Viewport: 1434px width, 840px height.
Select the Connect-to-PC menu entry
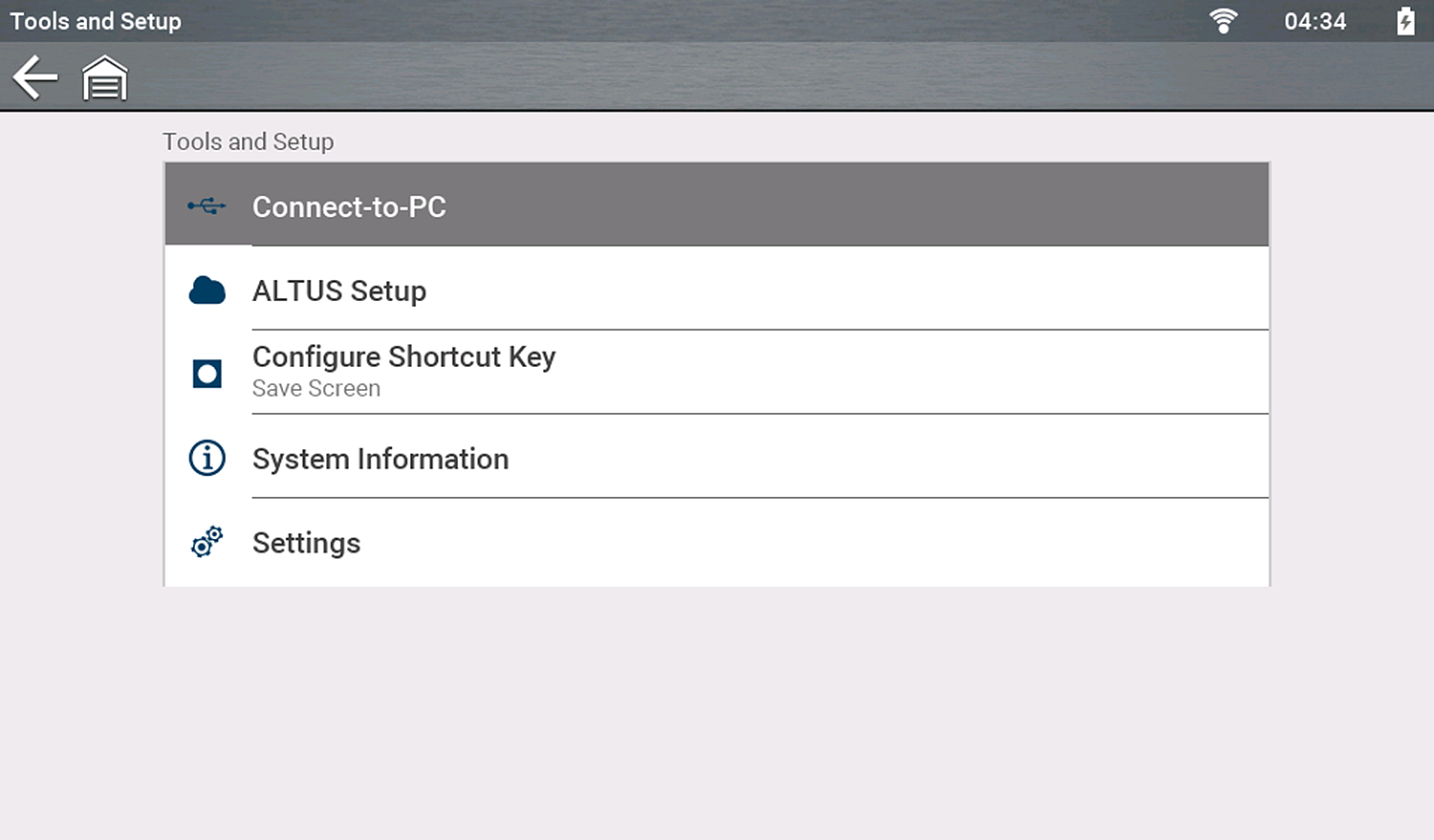[x=349, y=206]
